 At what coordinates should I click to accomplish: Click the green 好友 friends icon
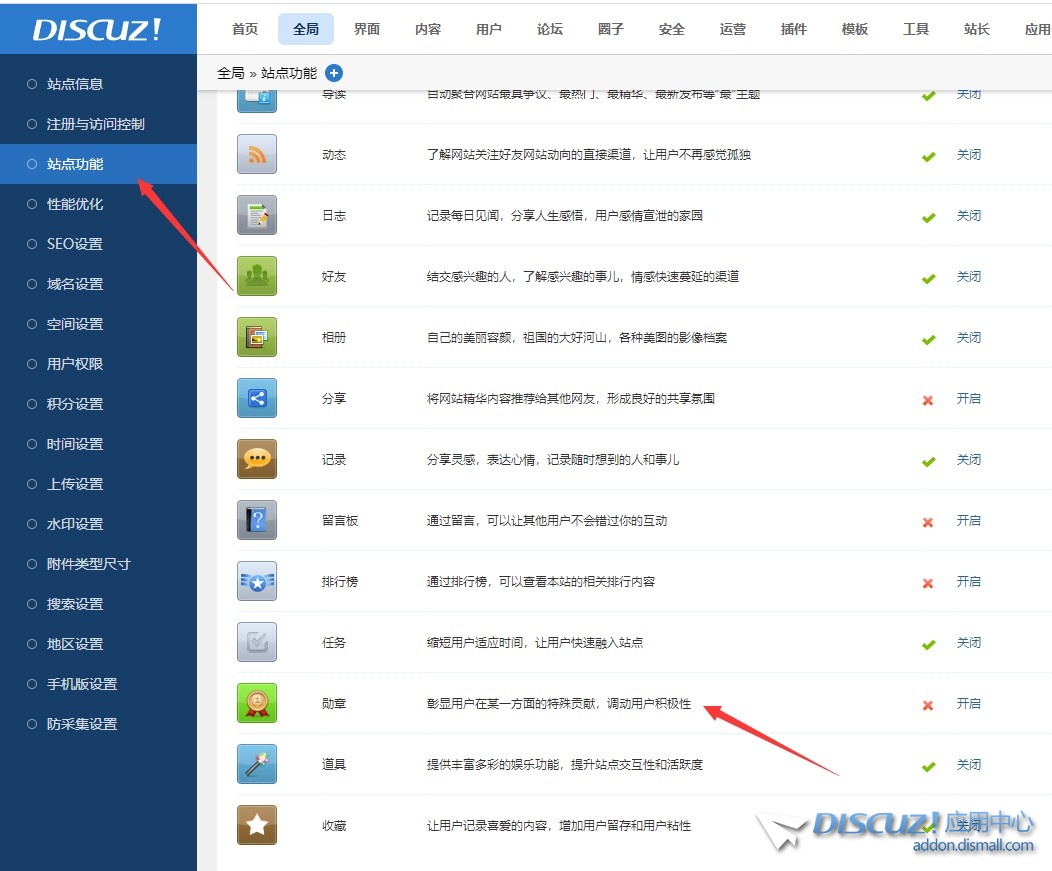[257, 277]
